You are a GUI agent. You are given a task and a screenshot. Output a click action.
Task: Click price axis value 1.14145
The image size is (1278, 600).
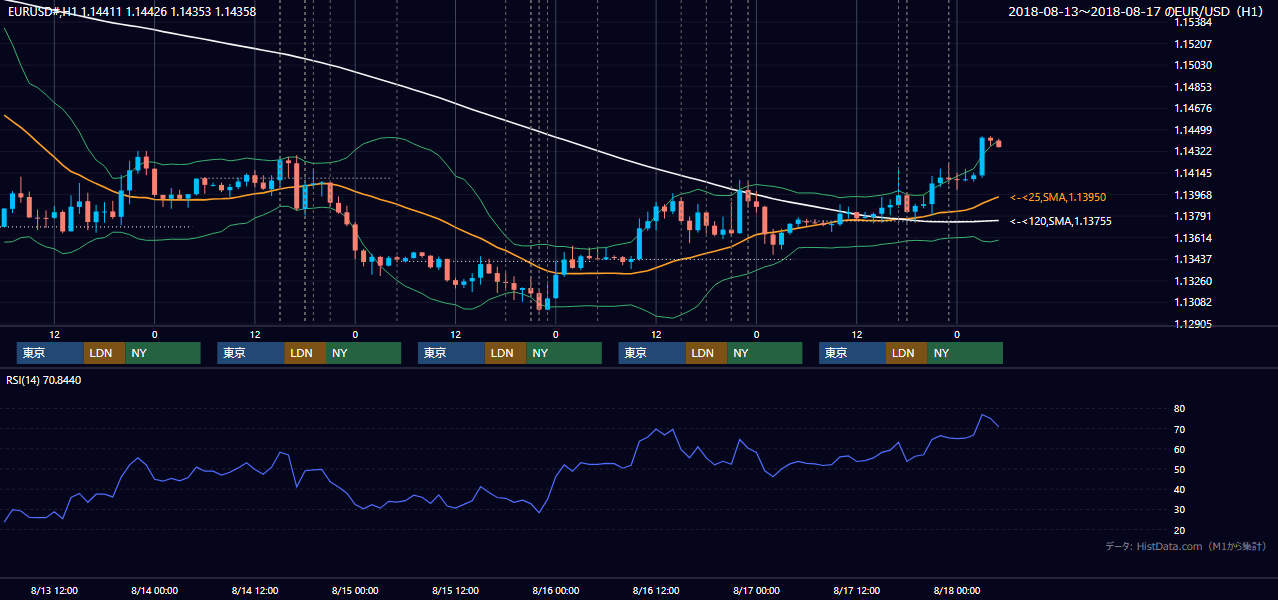click(x=1193, y=173)
